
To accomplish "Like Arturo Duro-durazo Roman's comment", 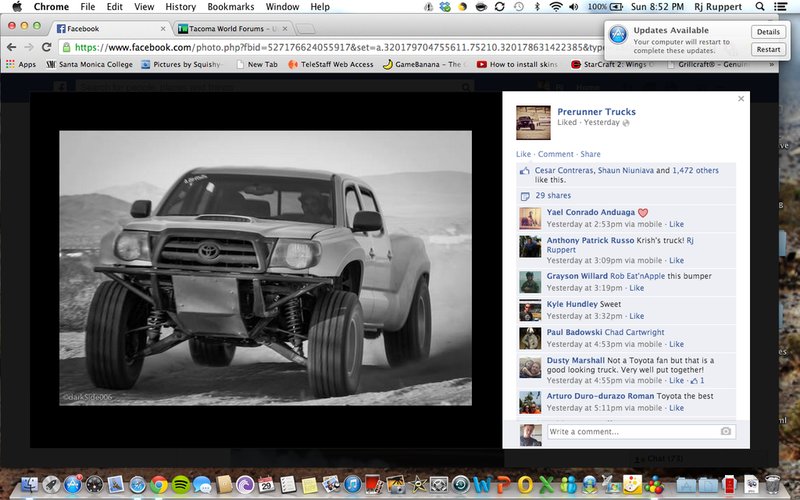I will point(677,408).
